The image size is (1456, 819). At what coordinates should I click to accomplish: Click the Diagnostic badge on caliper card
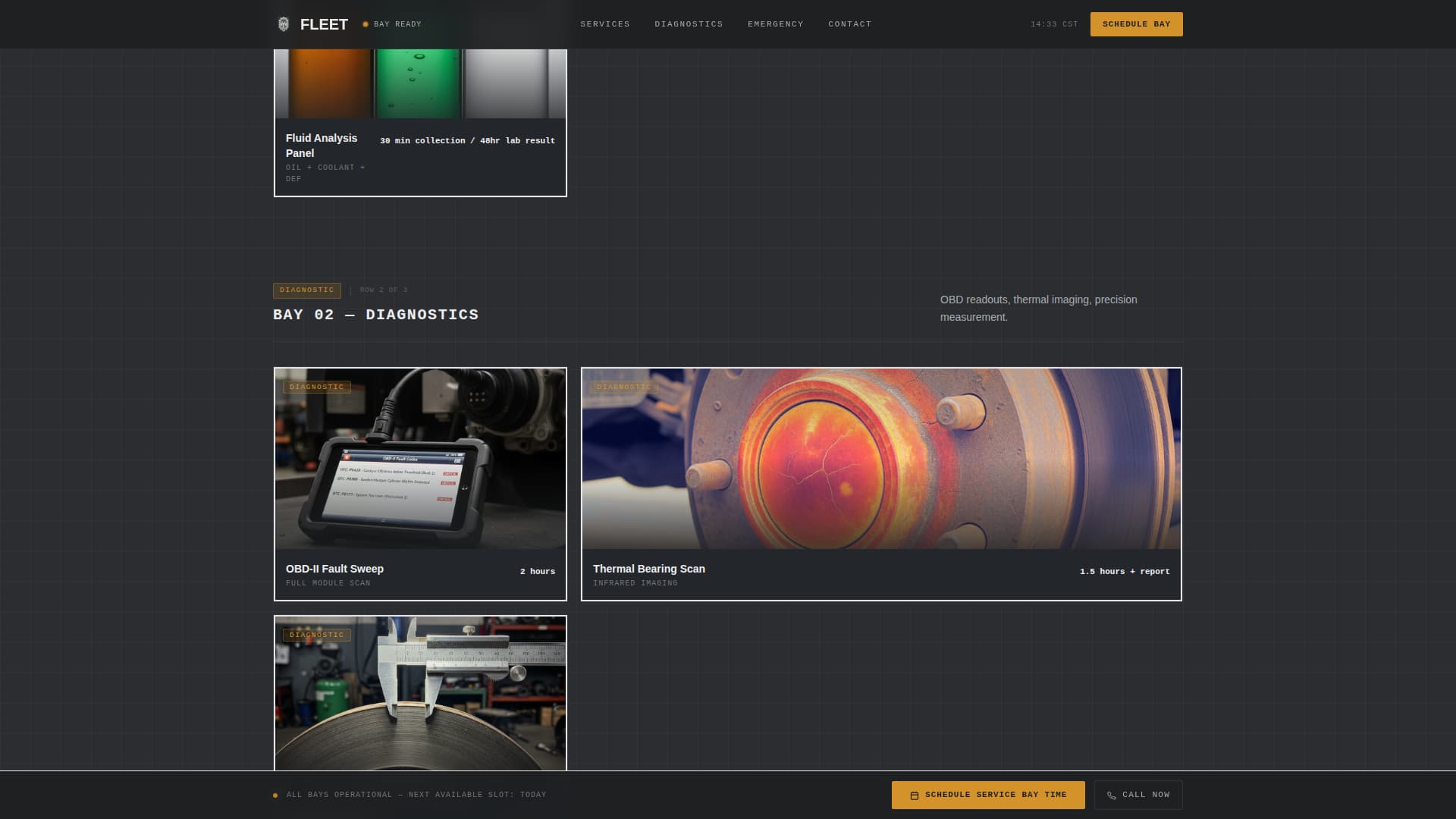pos(317,635)
